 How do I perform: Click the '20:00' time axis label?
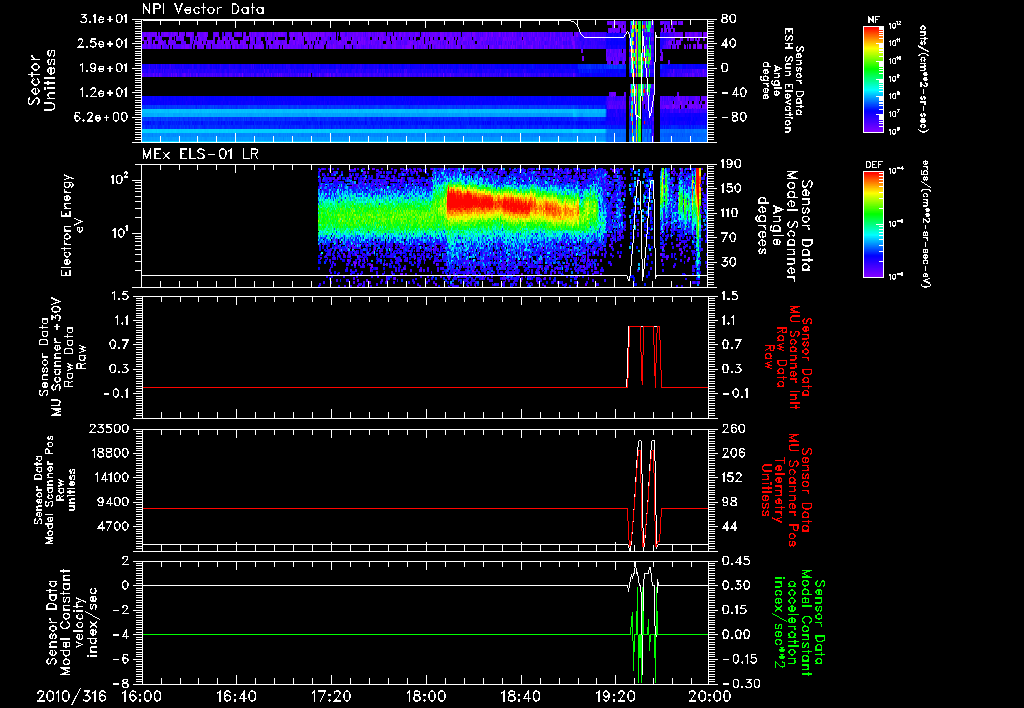[709, 696]
